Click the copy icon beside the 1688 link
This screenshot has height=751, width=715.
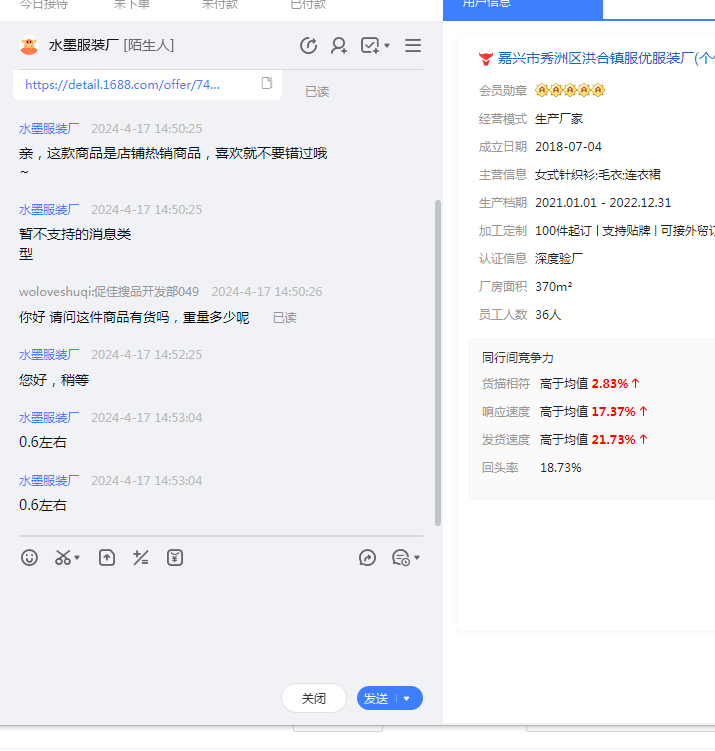[267, 84]
